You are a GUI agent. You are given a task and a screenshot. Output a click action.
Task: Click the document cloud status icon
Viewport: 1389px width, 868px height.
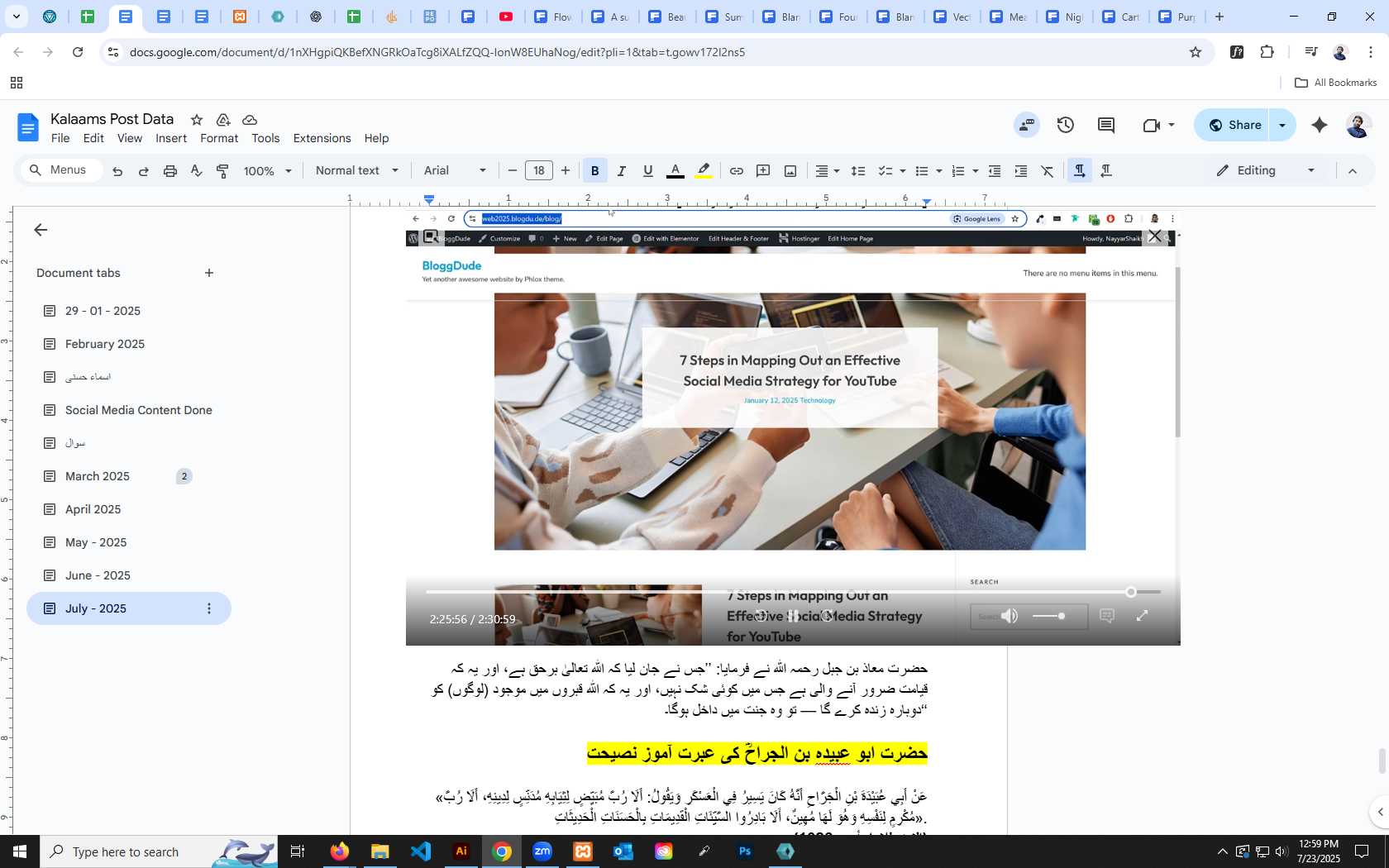point(250,120)
